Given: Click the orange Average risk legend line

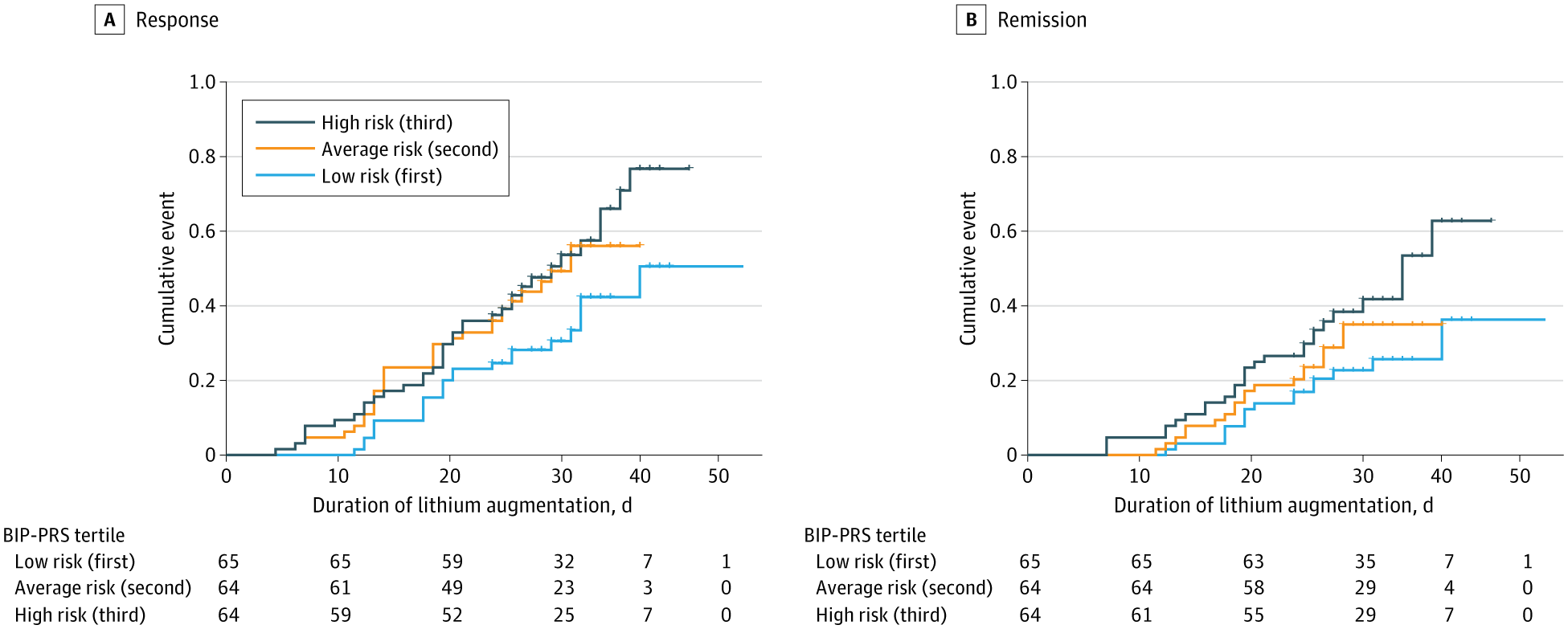Looking at the screenshot, I should click(285, 149).
